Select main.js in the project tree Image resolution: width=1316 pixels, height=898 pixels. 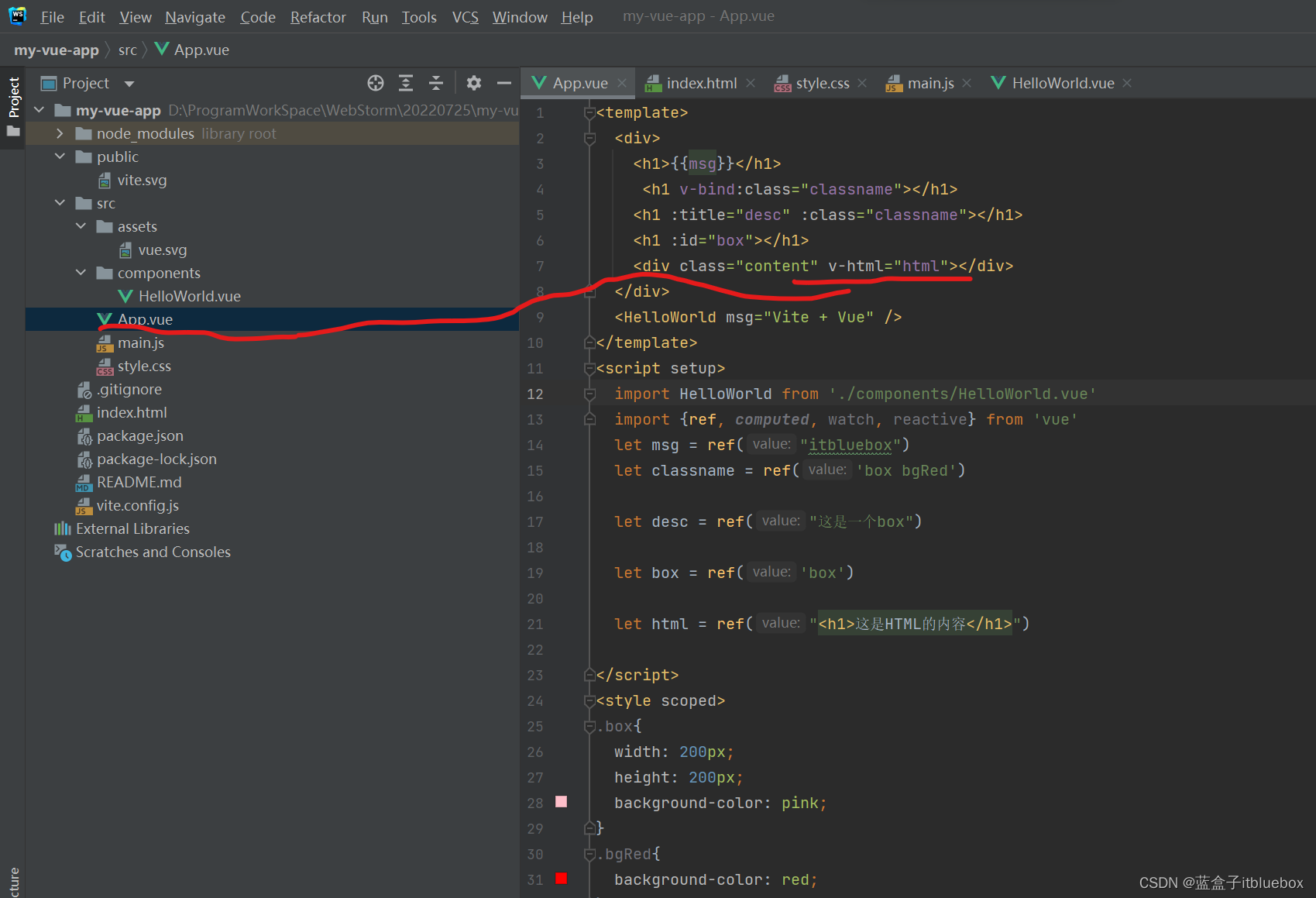click(x=140, y=342)
